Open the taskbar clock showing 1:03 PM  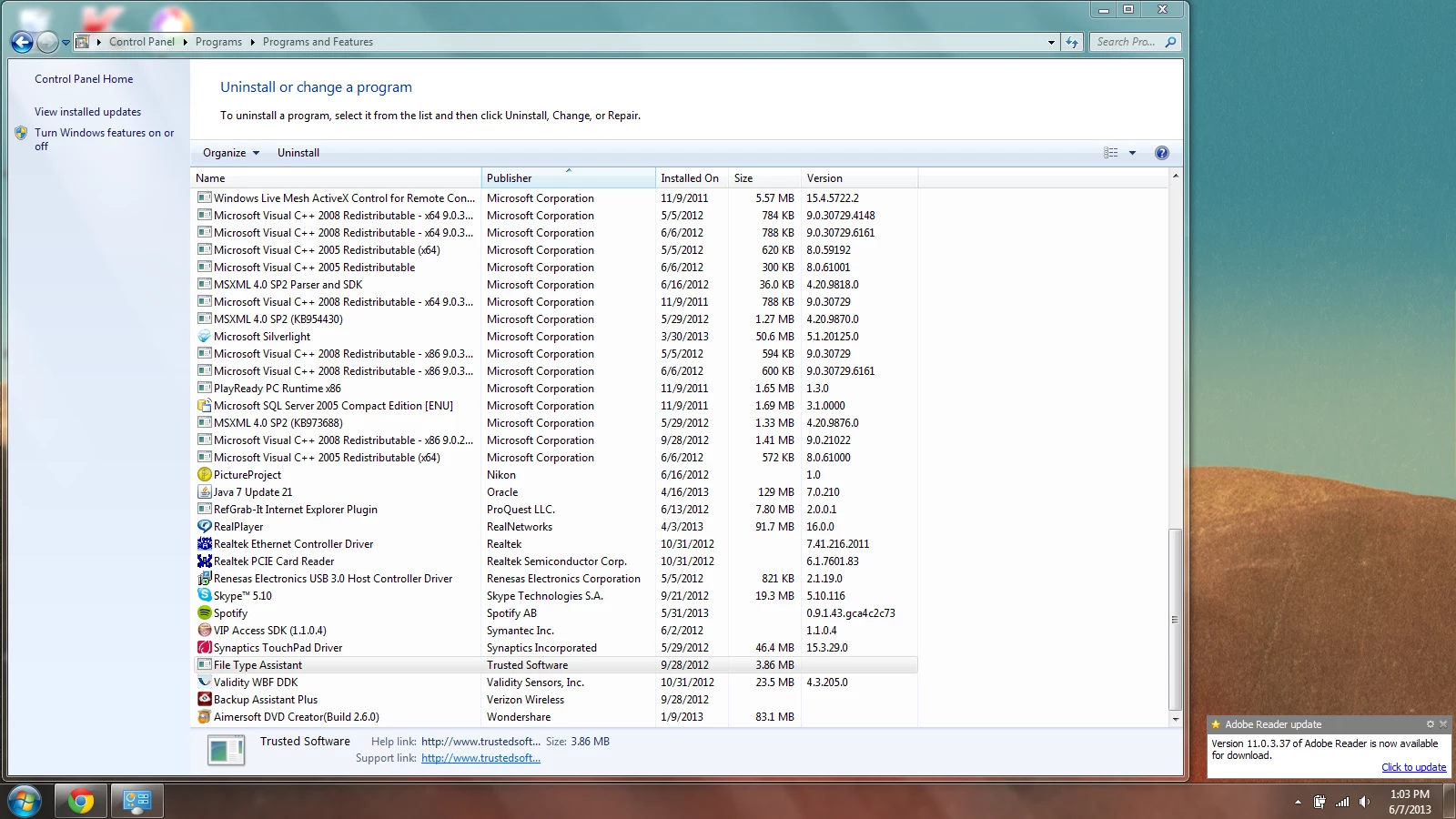click(x=1410, y=802)
